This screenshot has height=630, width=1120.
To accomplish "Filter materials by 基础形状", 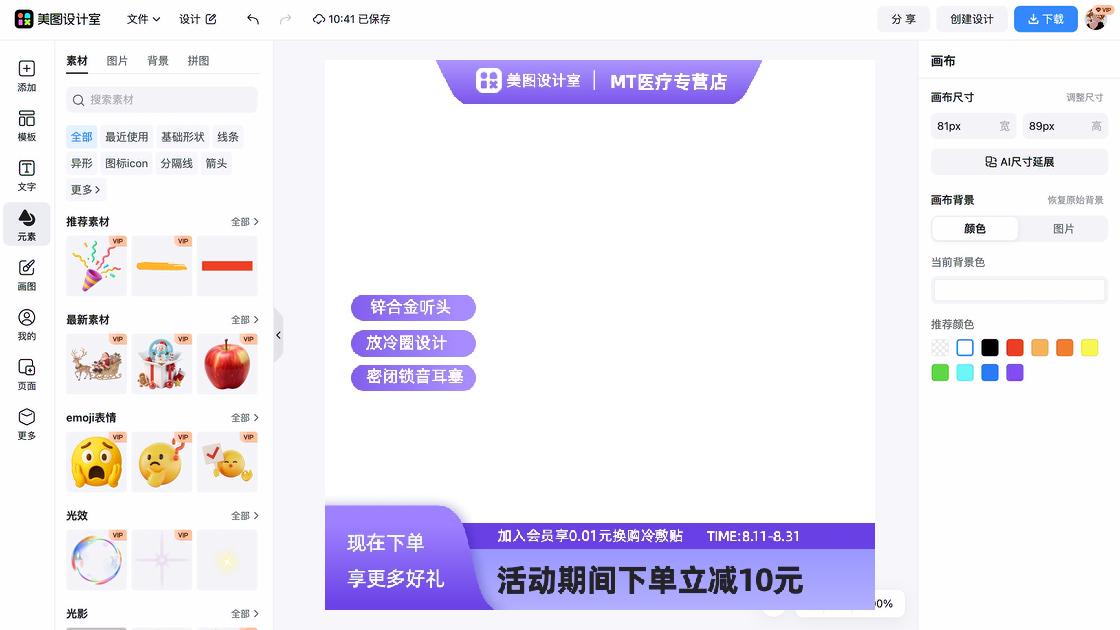I will click(x=183, y=136).
